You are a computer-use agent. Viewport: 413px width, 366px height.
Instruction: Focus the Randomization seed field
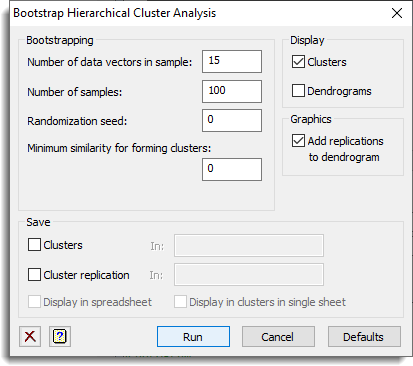point(232,120)
